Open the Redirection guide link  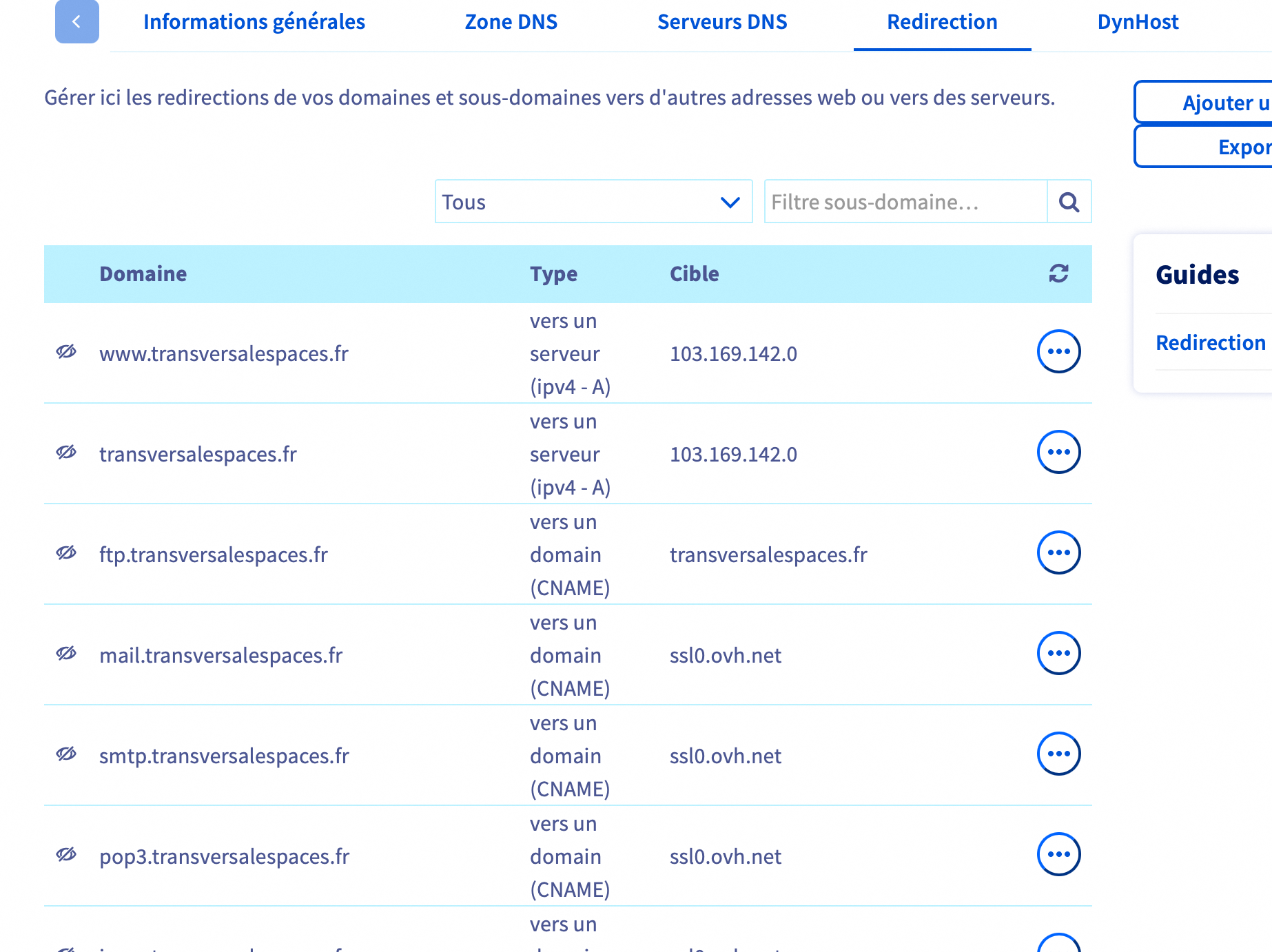pos(1210,342)
